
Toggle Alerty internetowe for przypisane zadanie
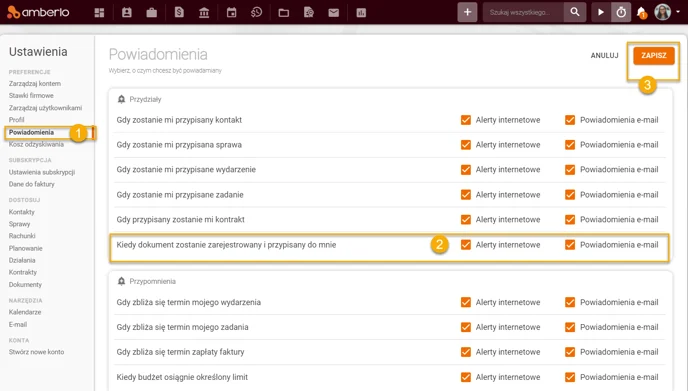tap(466, 194)
